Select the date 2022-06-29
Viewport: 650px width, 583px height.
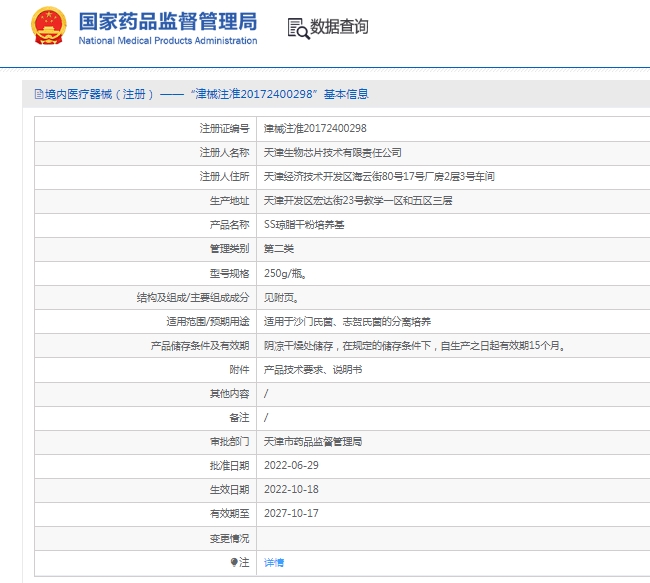click(291, 466)
